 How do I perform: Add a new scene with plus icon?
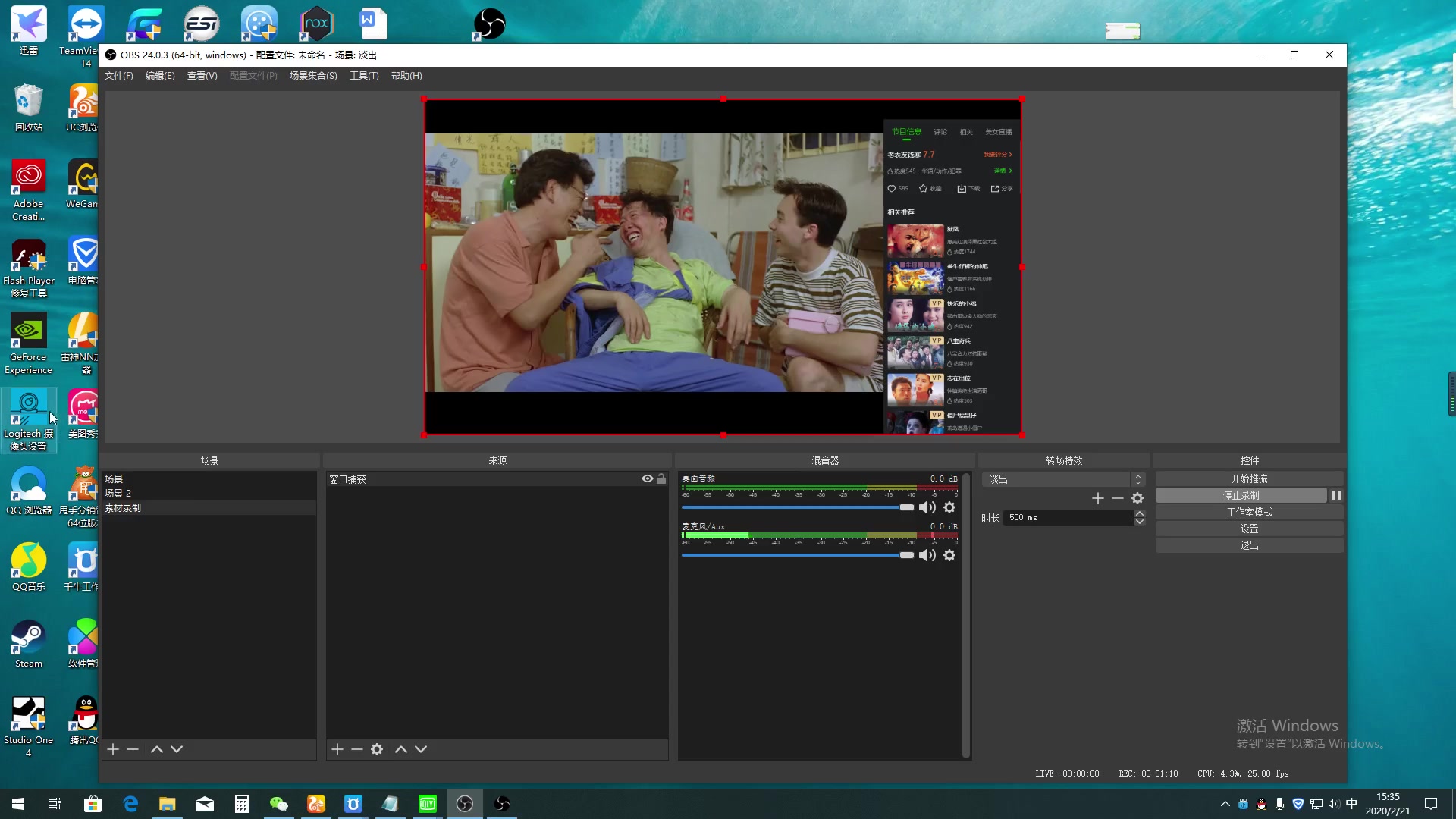coord(113,749)
